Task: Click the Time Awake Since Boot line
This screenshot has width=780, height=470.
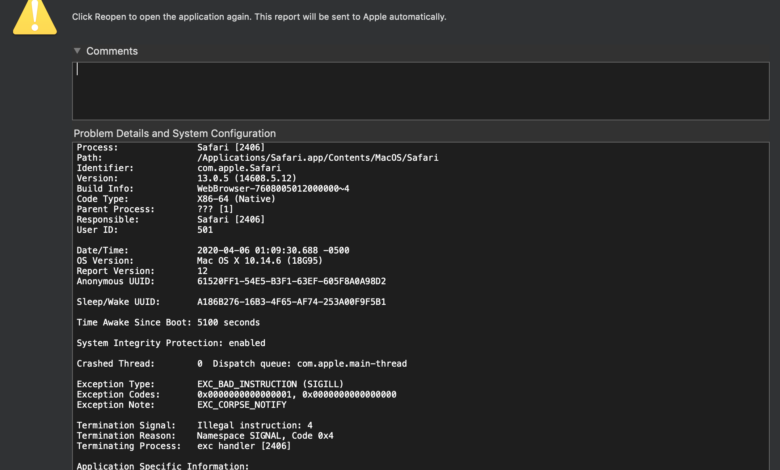Action: point(168,322)
